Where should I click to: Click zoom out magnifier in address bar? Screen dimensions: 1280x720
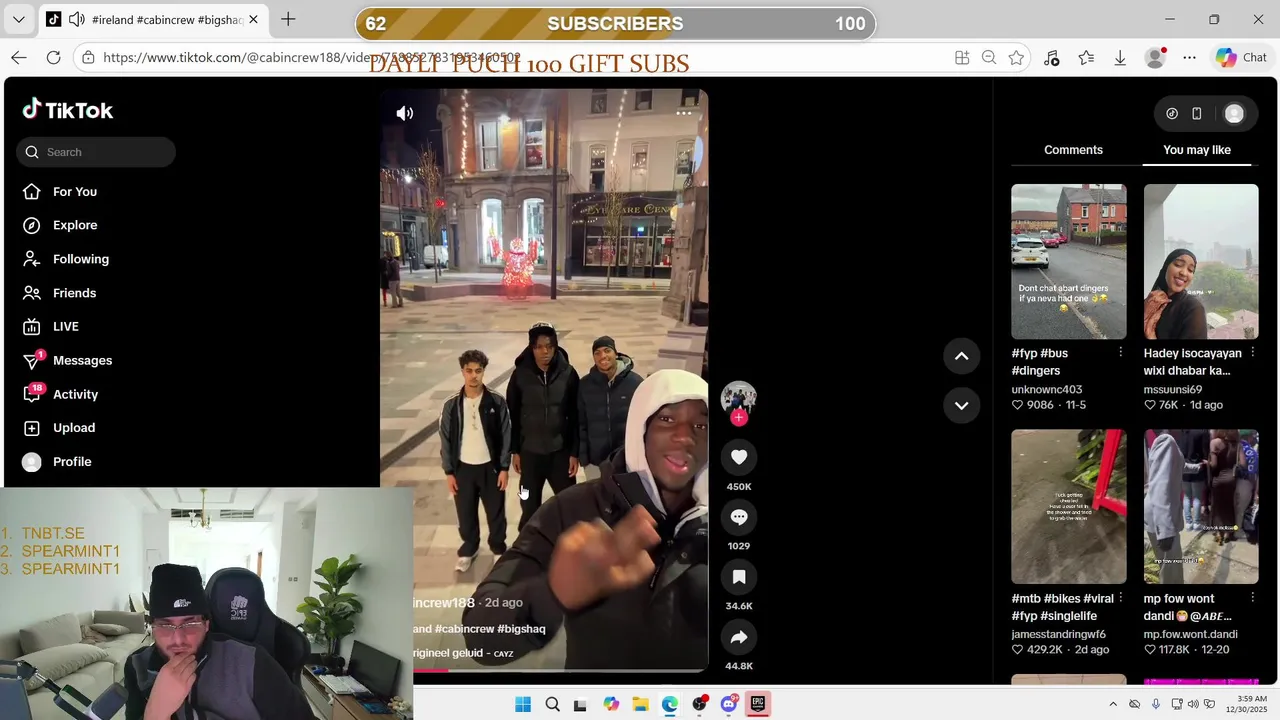(989, 58)
